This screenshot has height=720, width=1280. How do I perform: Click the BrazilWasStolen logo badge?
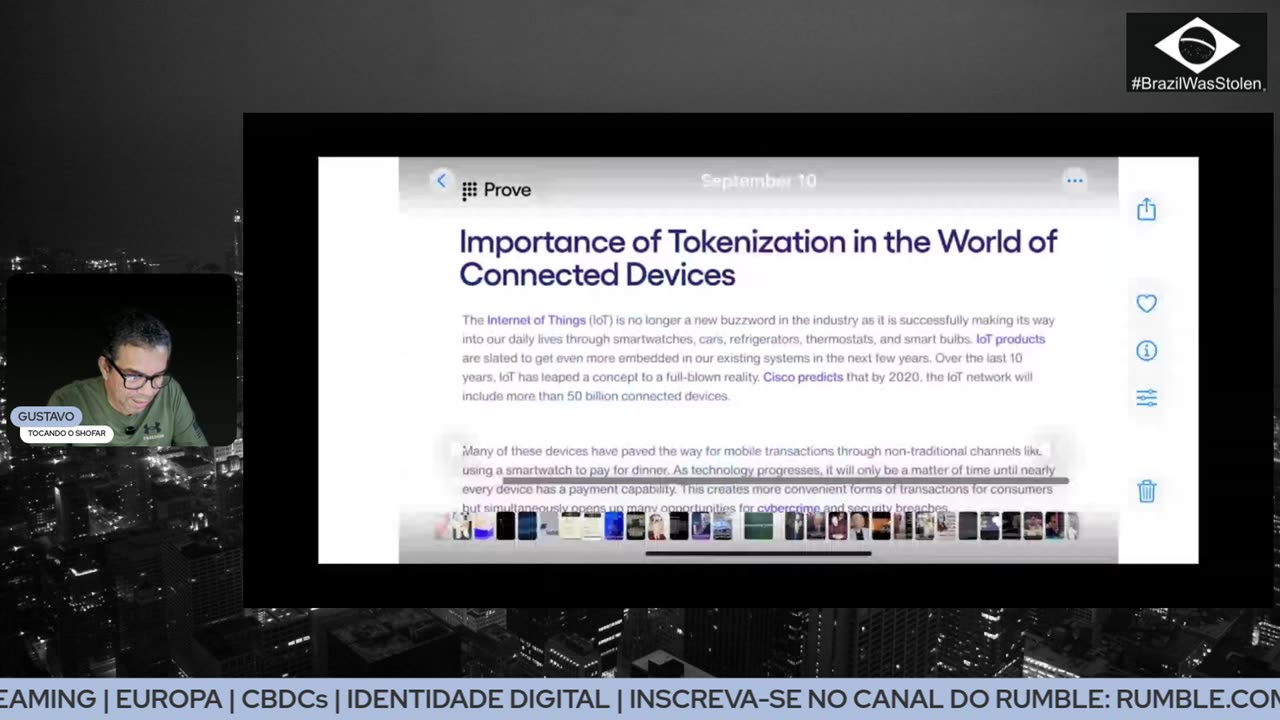(x=1196, y=53)
